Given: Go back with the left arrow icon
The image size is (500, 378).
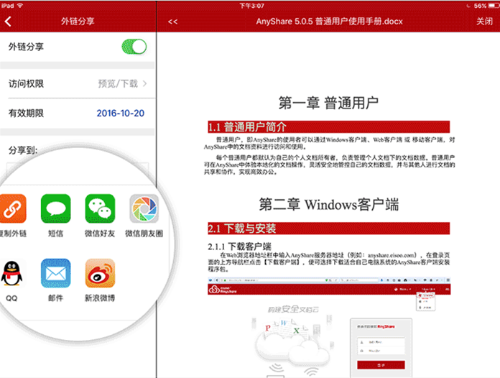Looking at the screenshot, I should [8, 22].
